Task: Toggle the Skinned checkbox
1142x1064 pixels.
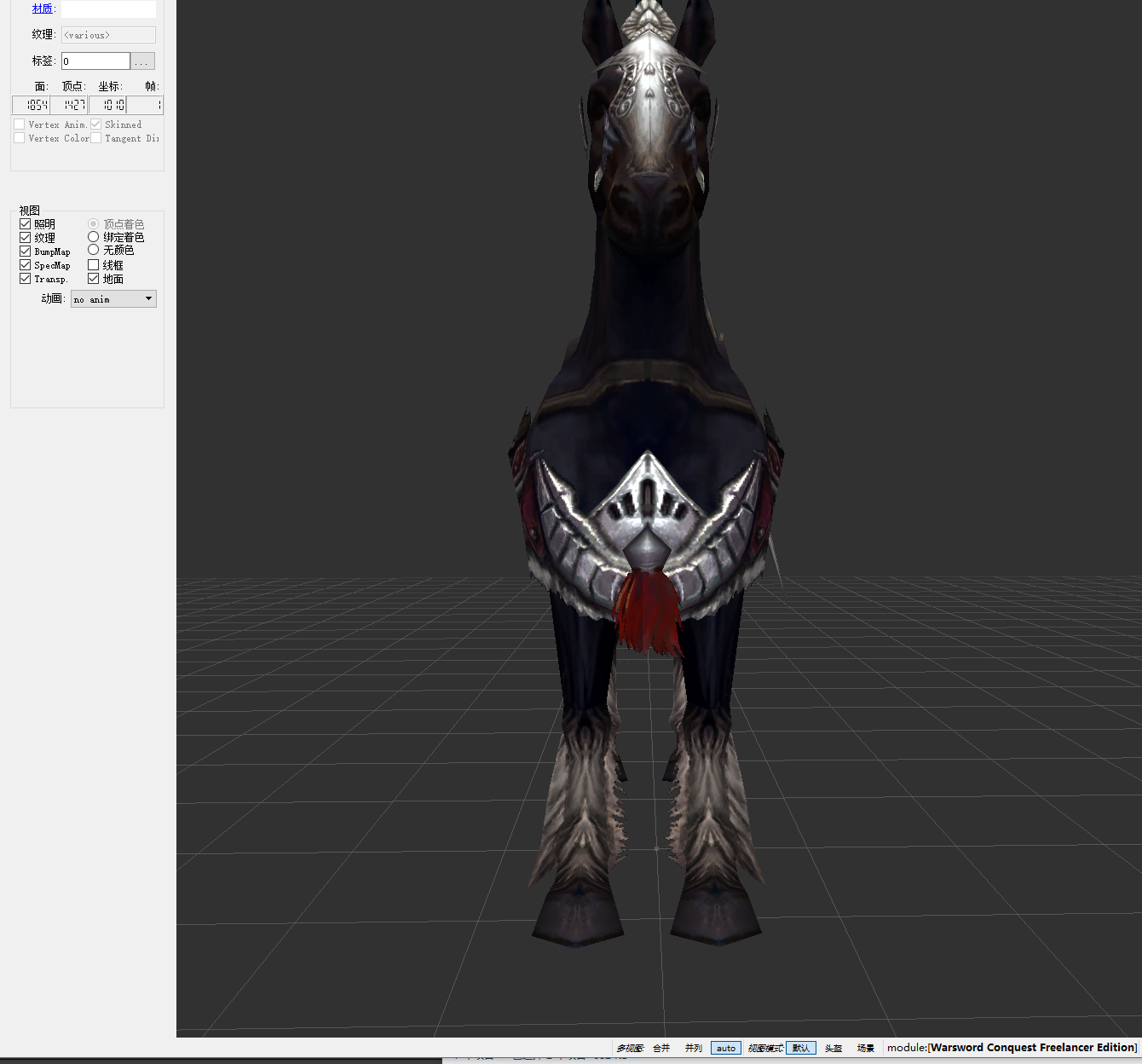Action: (96, 124)
